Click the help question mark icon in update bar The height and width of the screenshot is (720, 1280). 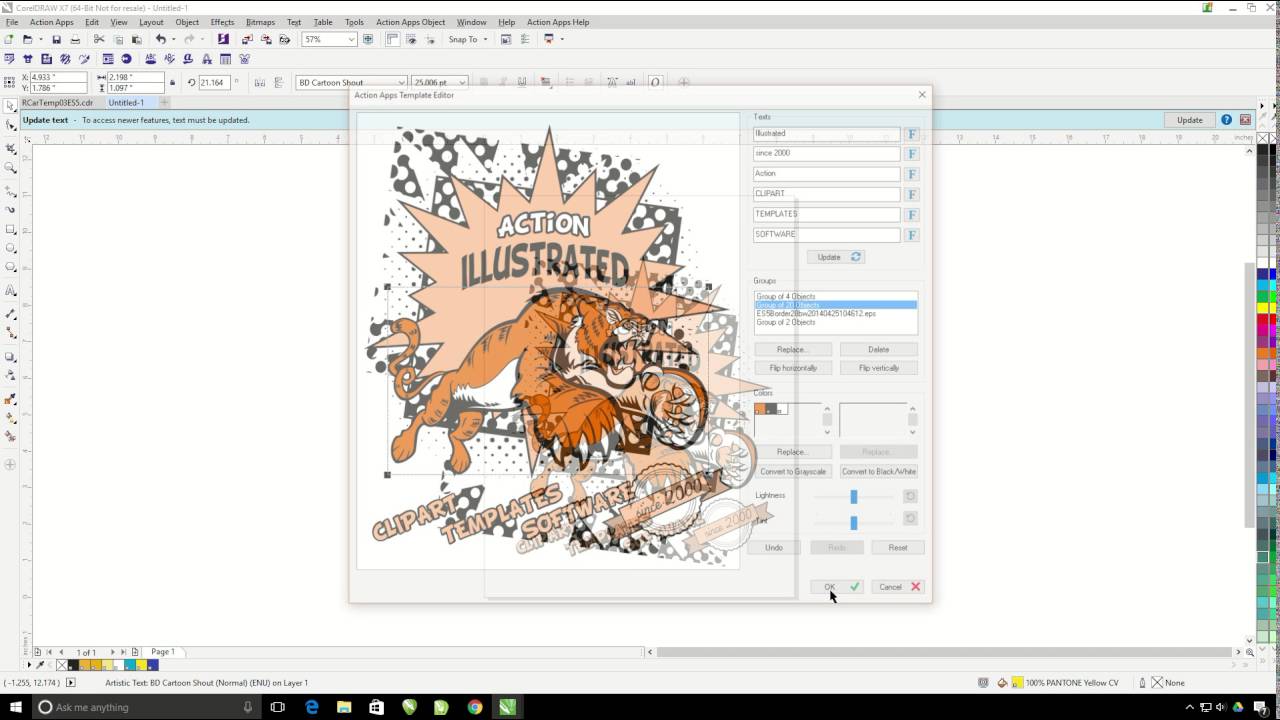[x=1226, y=120]
